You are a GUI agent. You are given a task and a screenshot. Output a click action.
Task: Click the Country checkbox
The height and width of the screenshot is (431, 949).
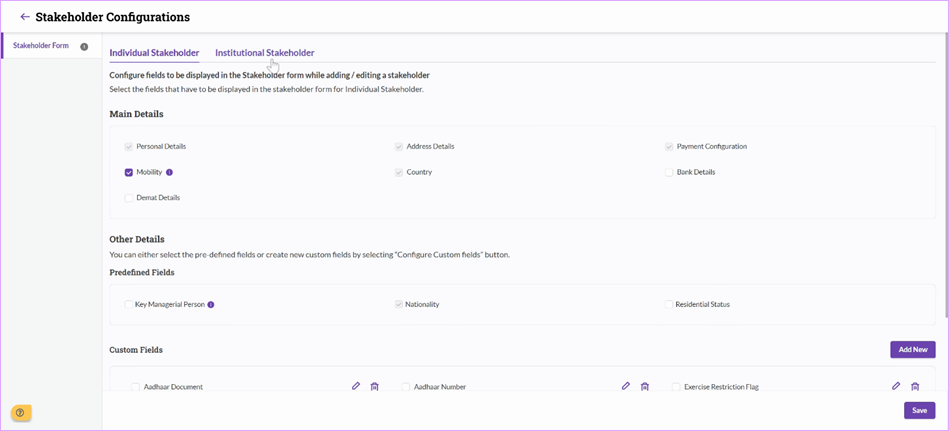click(399, 172)
